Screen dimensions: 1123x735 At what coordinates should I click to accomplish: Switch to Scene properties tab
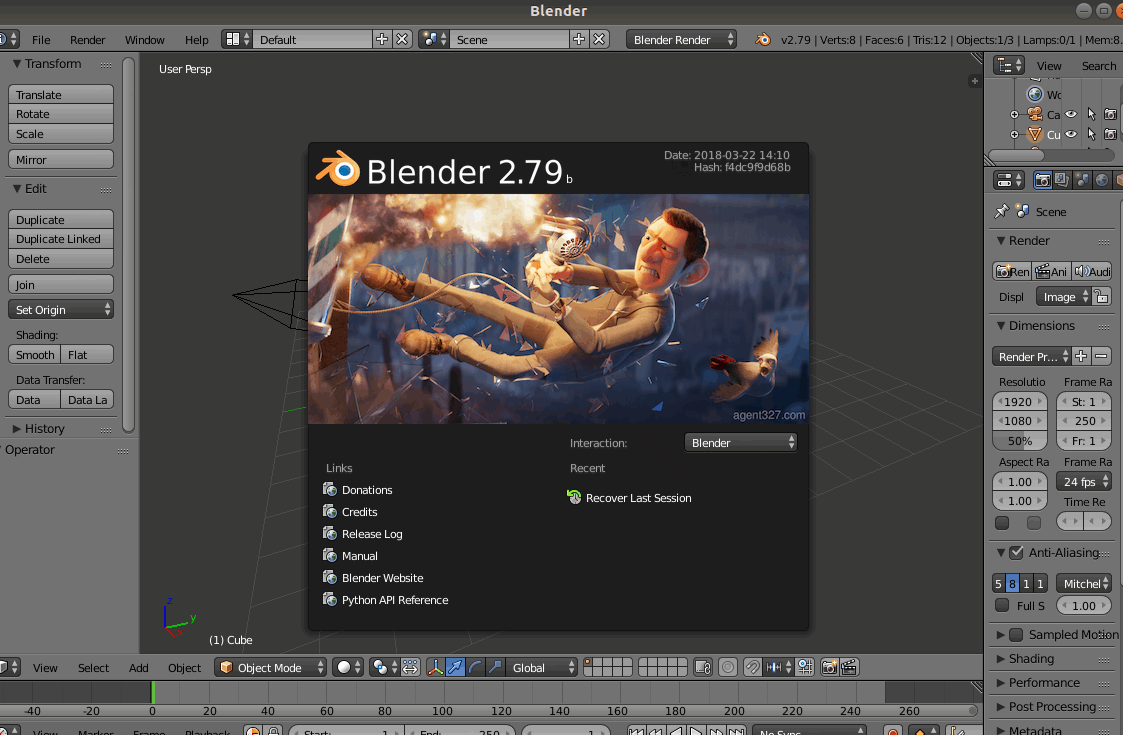[1082, 180]
